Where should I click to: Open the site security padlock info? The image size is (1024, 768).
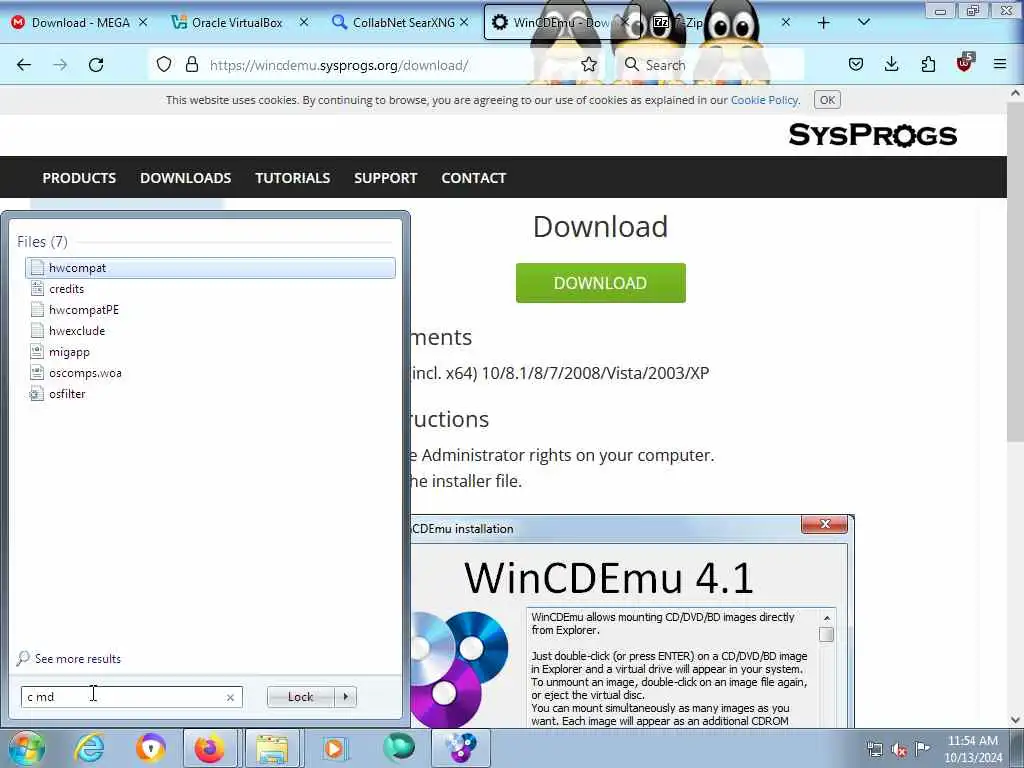click(x=191, y=65)
